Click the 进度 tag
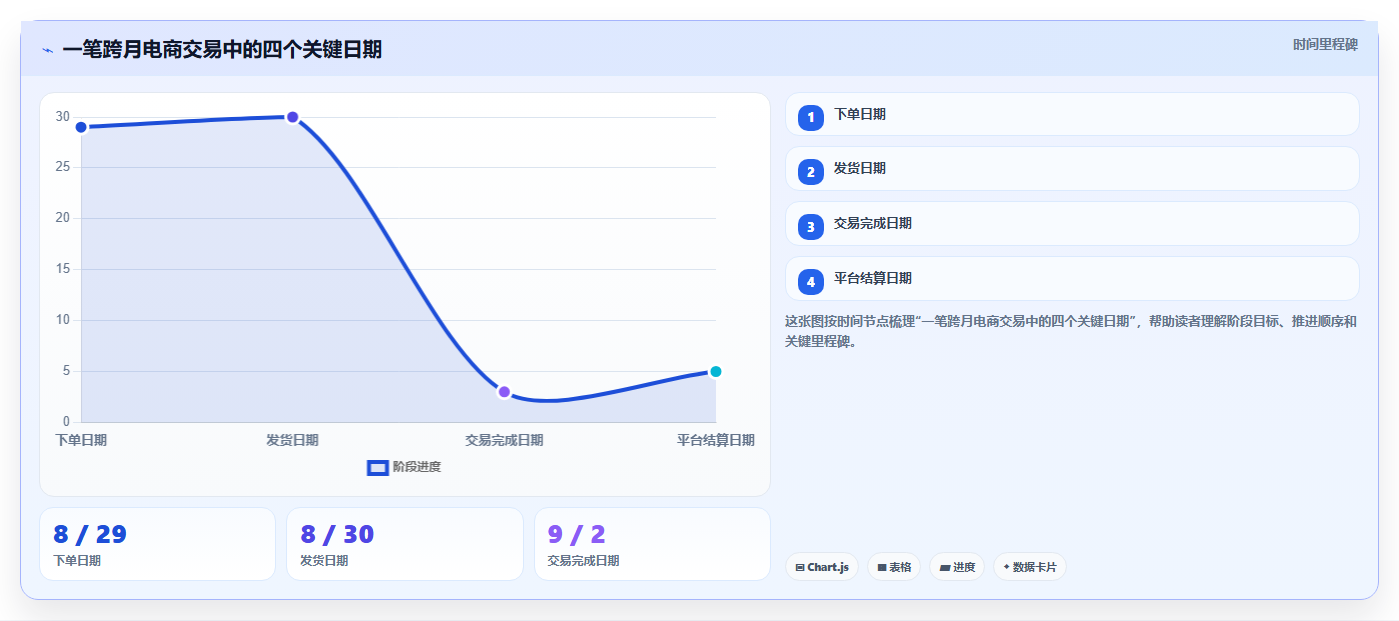The height and width of the screenshot is (621, 1399). (x=957, y=567)
